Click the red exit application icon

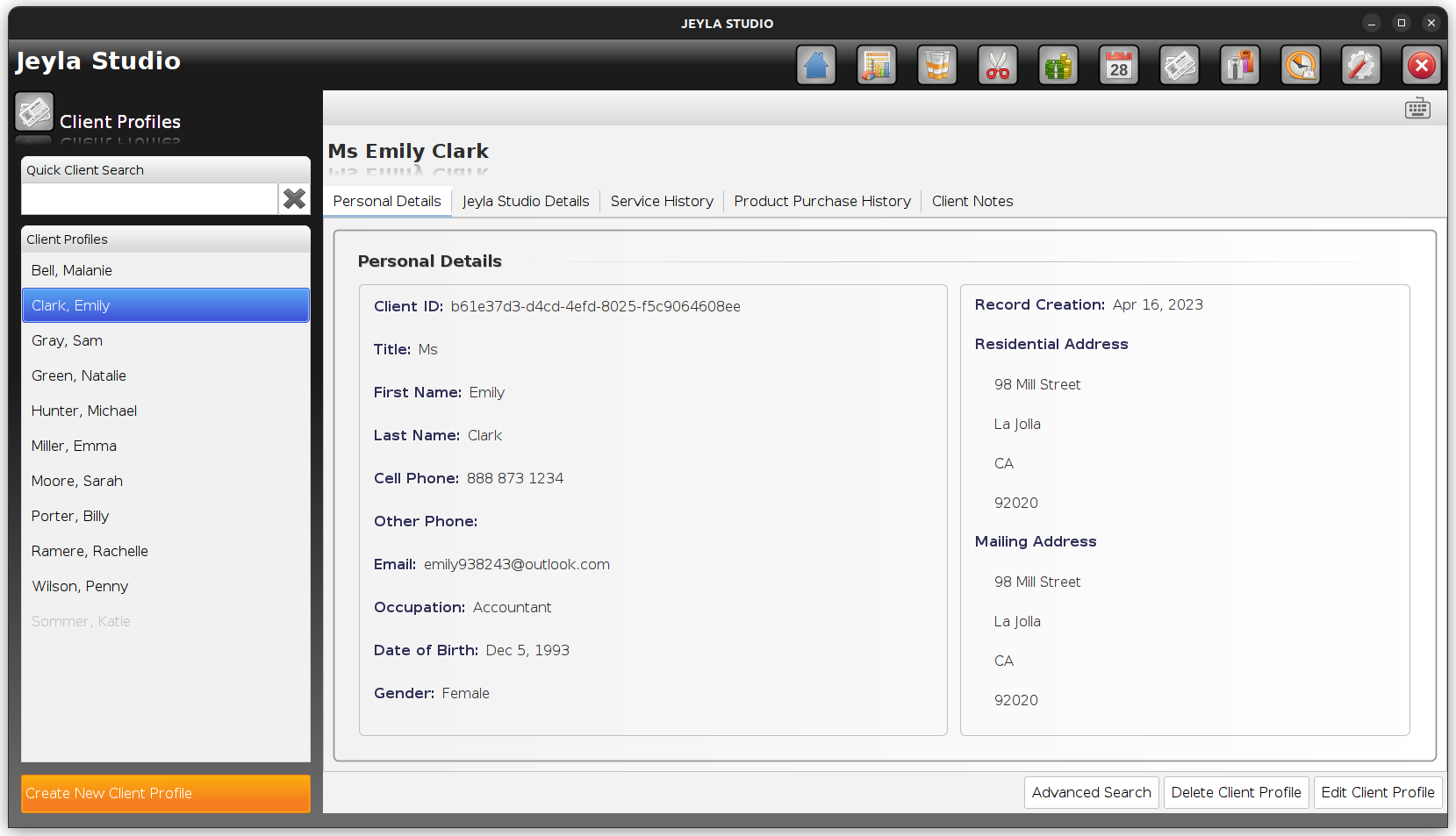coord(1422,65)
